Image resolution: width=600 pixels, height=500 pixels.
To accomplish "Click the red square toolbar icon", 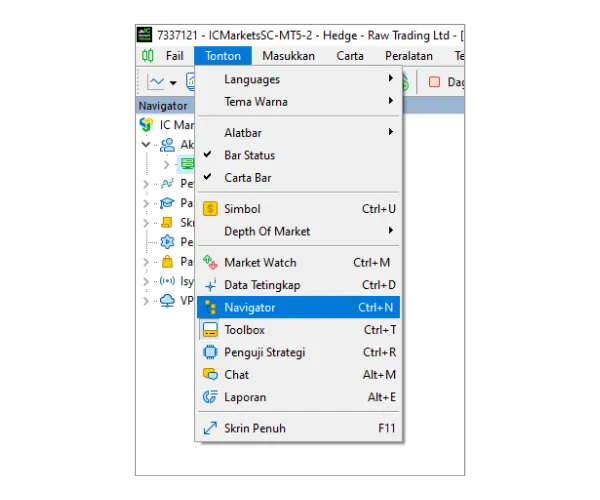I will tap(434, 82).
